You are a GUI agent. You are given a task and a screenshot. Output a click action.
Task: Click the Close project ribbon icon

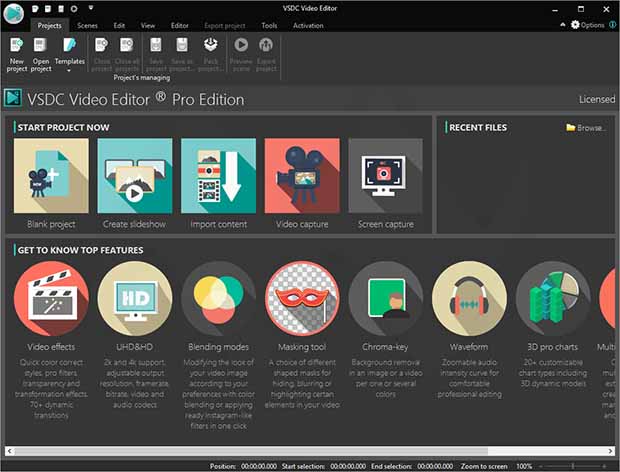tap(102, 45)
